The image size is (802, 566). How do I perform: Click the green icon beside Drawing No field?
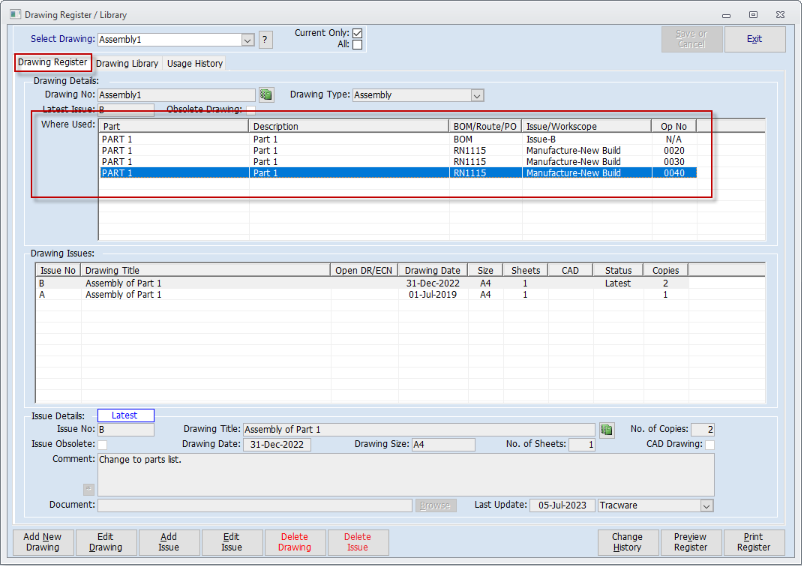pyautogui.click(x=266, y=95)
